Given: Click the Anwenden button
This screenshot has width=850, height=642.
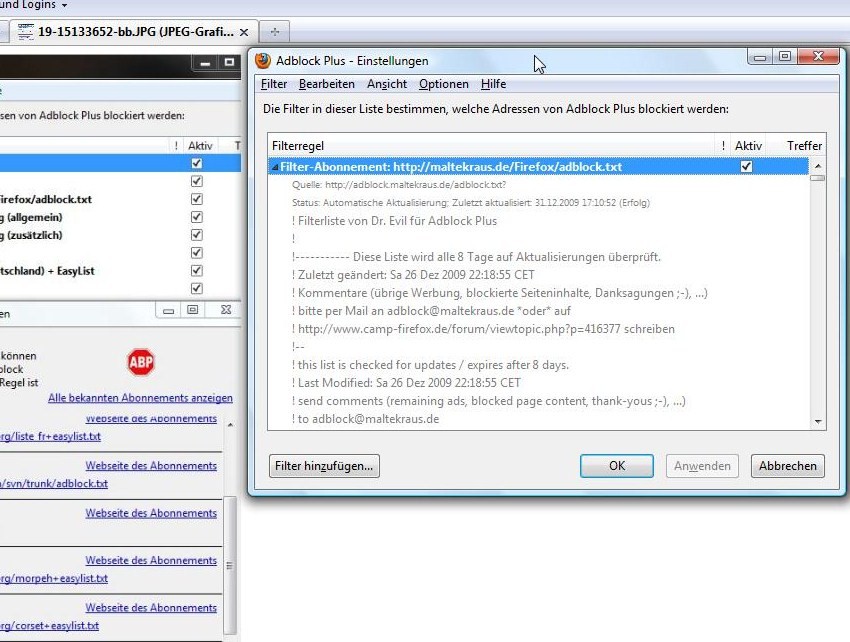Looking at the screenshot, I should 702,466.
